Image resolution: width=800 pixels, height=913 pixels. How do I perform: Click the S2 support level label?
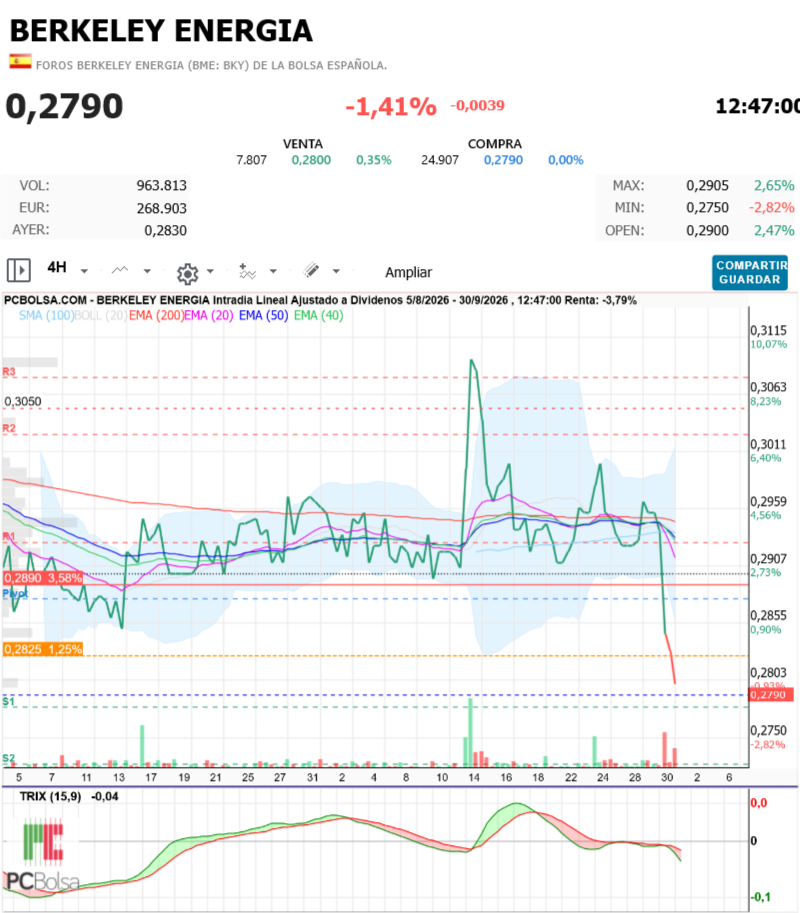pyautogui.click(x=8, y=758)
